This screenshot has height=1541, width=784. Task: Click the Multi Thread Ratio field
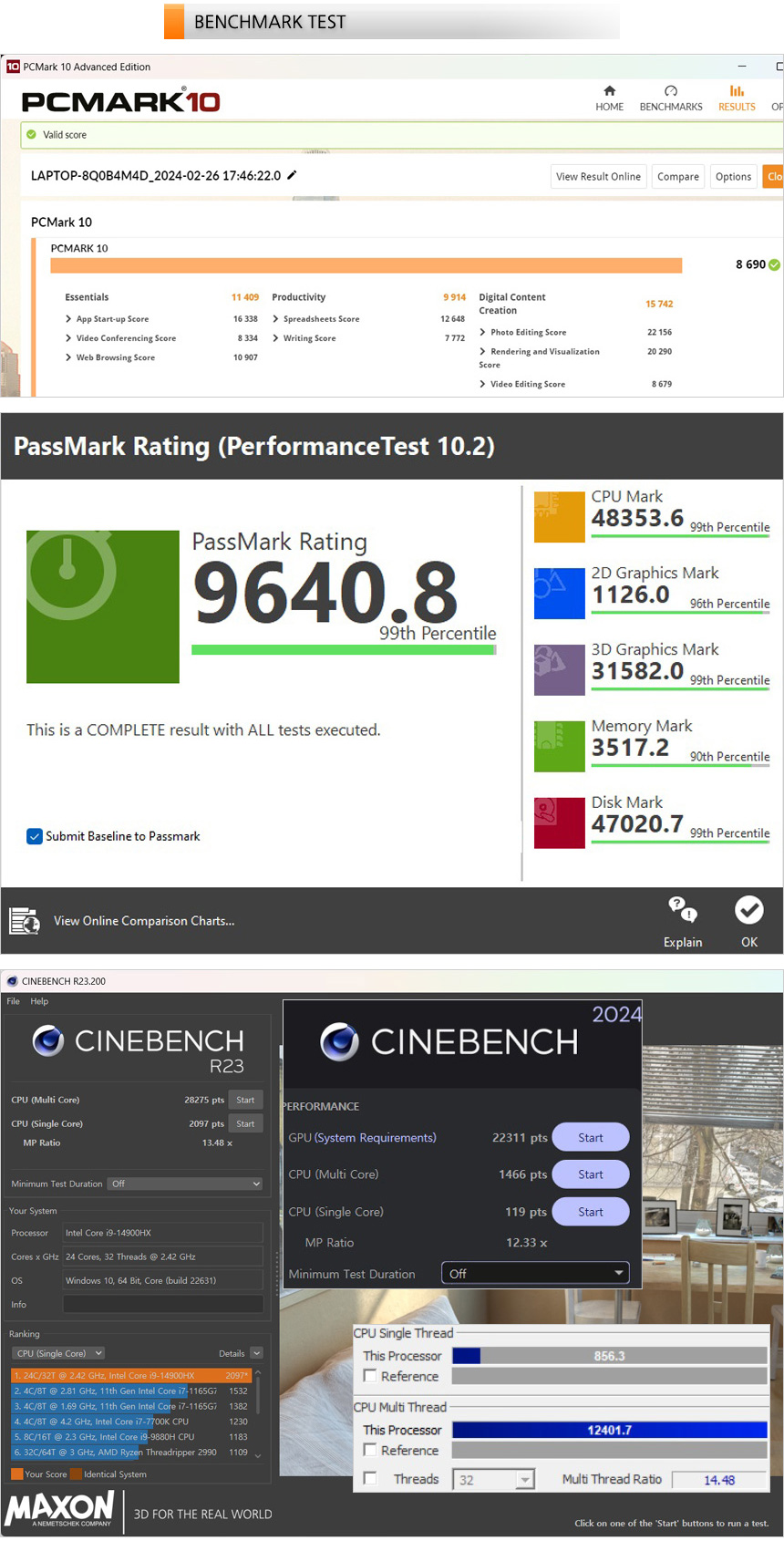719,1480
